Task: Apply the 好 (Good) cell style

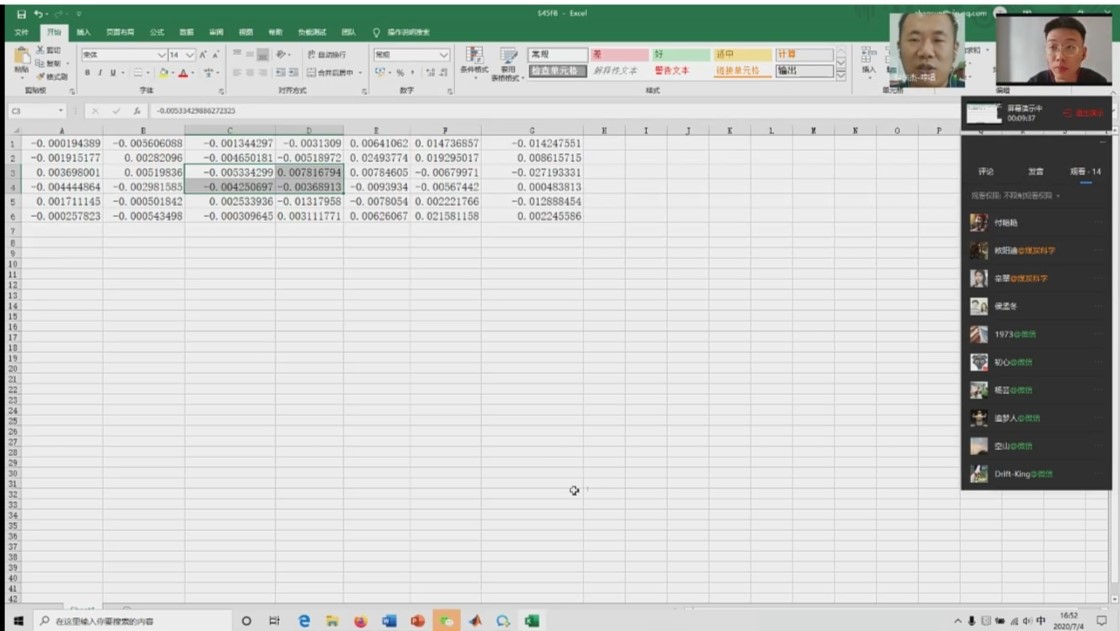Action: [x=680, y=54]
